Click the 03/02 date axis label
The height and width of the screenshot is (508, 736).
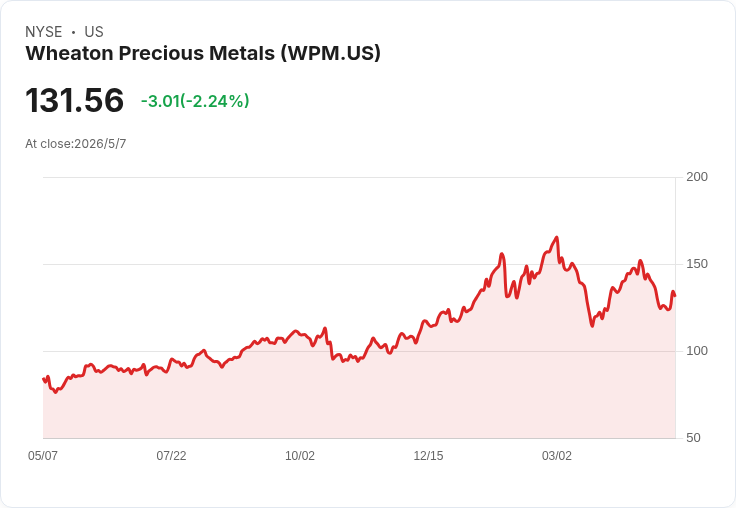[557, 455]
